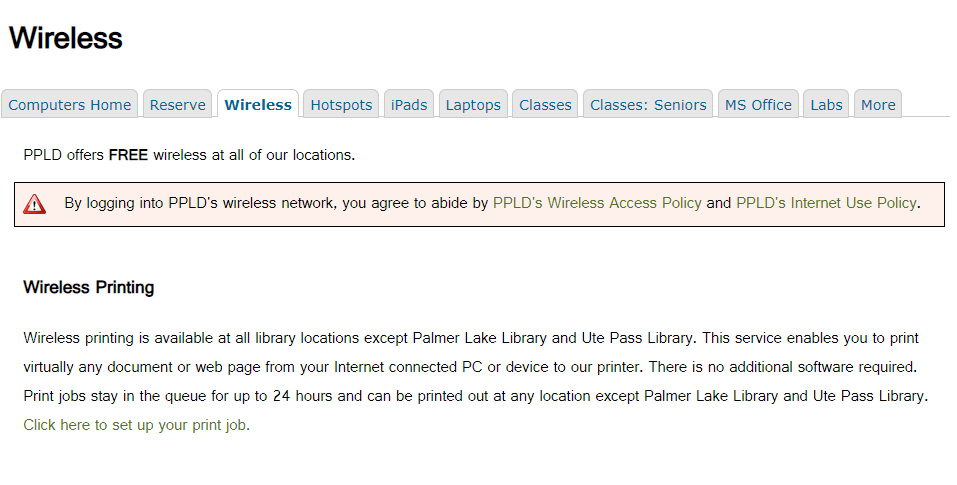Image resolution: width=957 pixels, height=485 pixels.
Task: Open the MS Office tab
Action: tap(758, 105)
